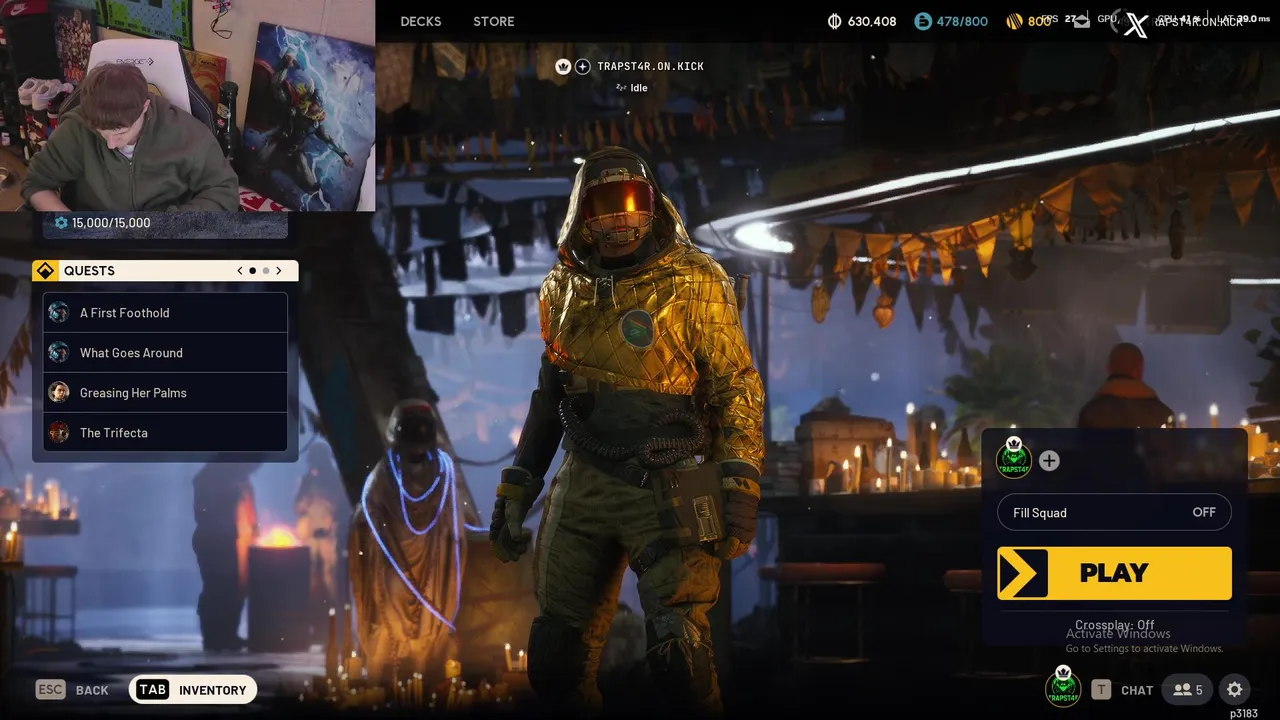Open friends list showing 5

[x=1188, y=690]
